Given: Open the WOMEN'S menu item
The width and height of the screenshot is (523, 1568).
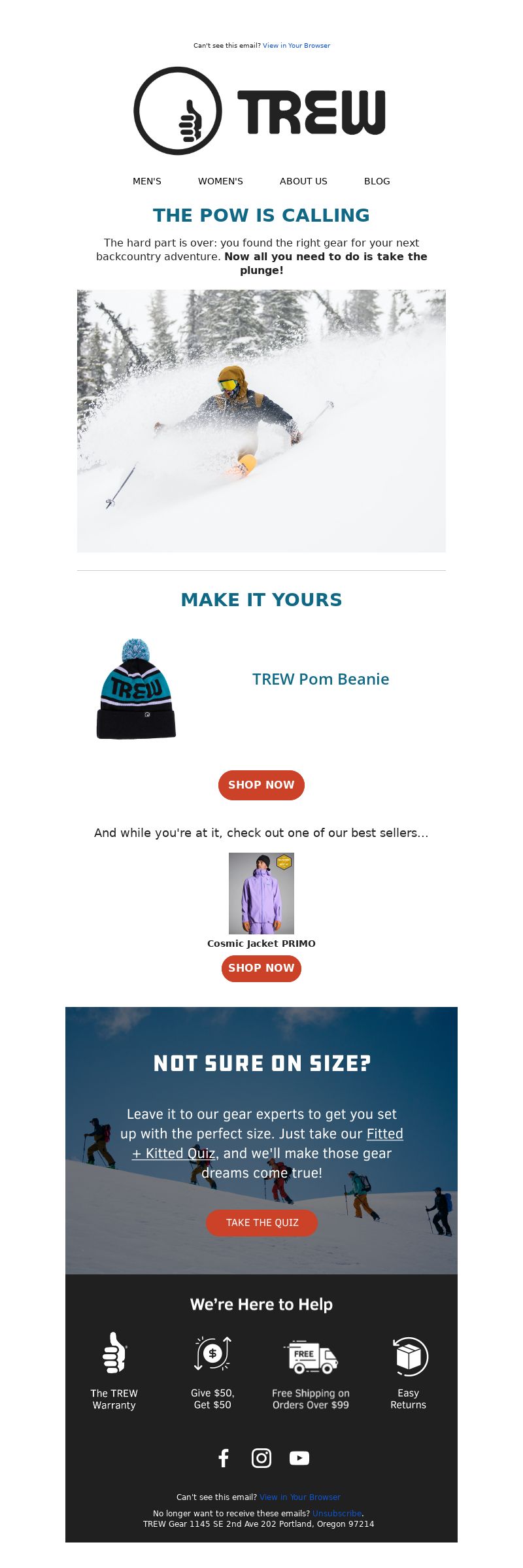Looking at the screenshot, I should [220, 181].
